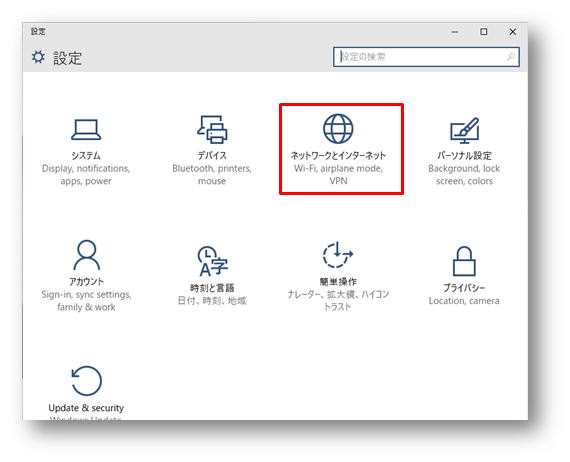Image resolution: width=570 pixels, height=462 pixels.
Task: Select the 簡単操作 label
Action: click(x=338, y=281)
